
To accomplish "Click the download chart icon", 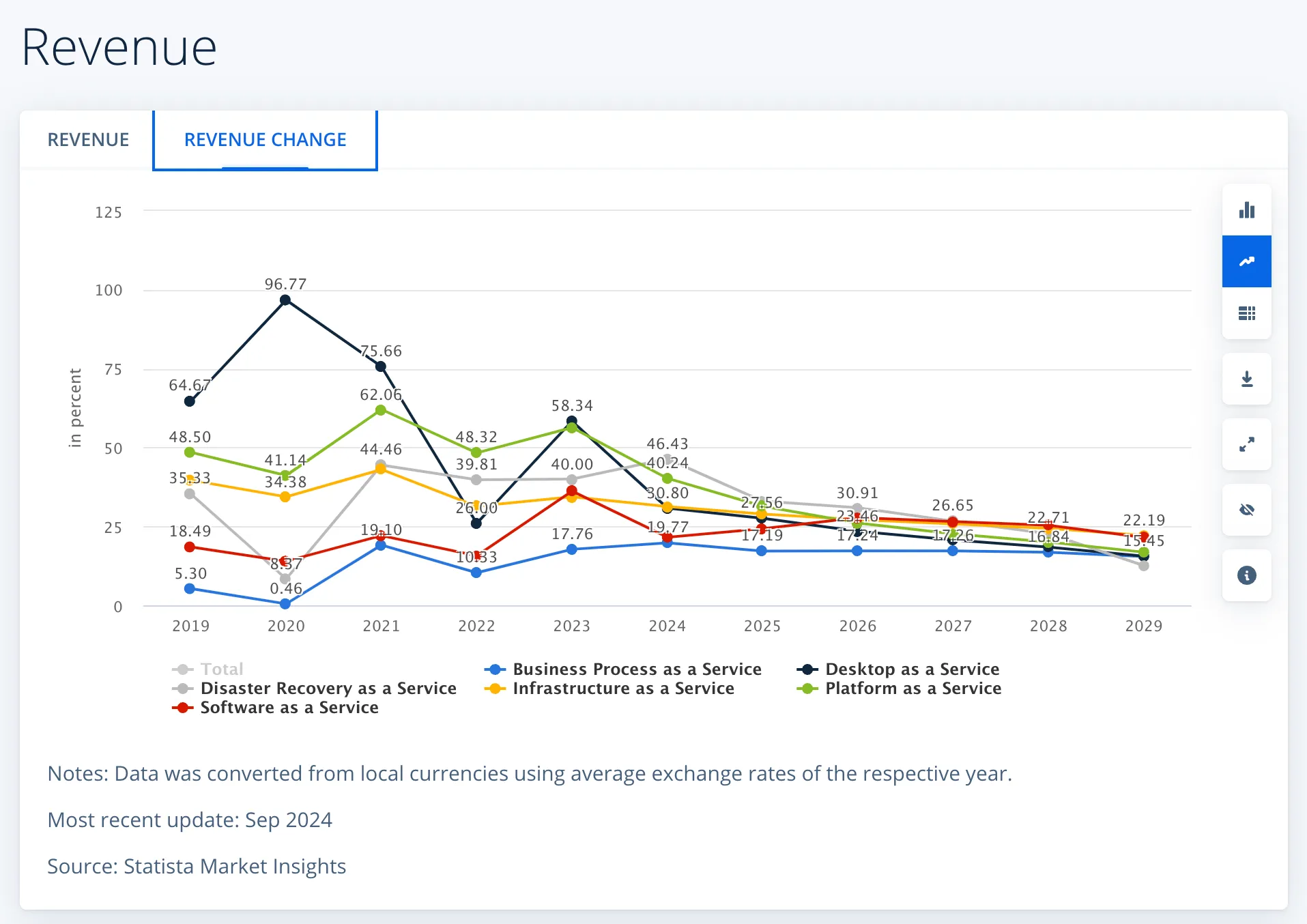I will pyautogui.click(x=1246, y=379).
